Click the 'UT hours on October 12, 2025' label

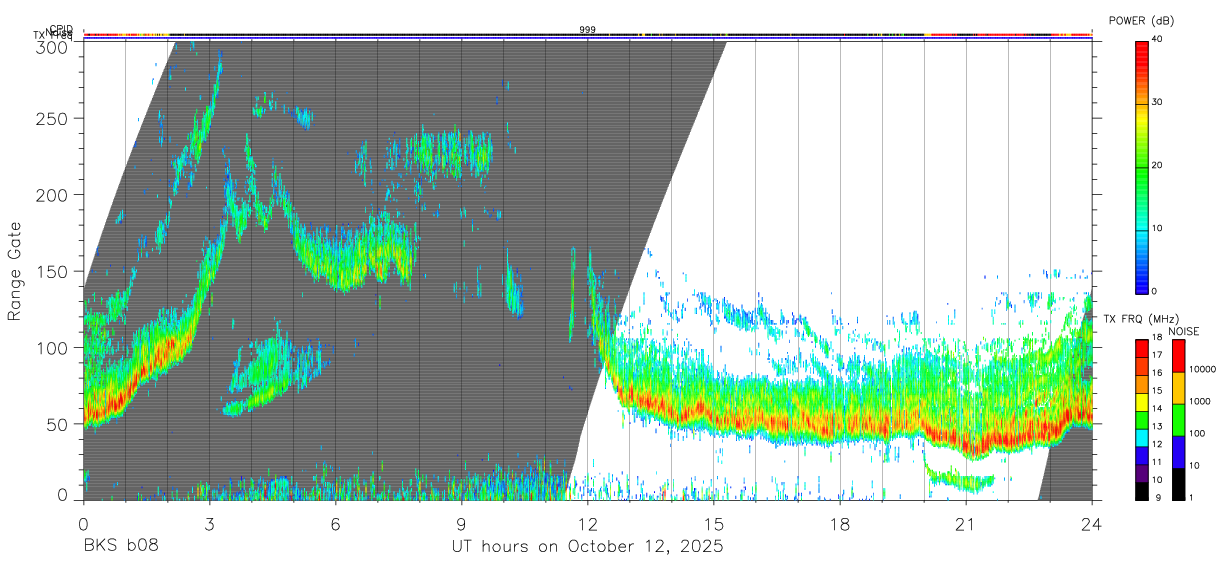click(587, 547)
